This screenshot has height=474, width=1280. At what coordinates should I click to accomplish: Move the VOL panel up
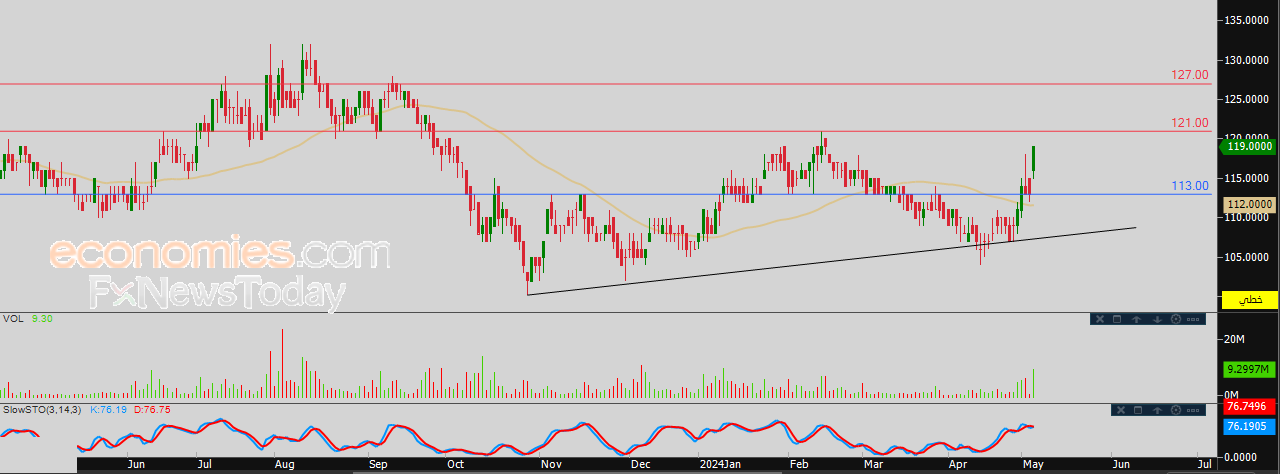(1136, 319)
